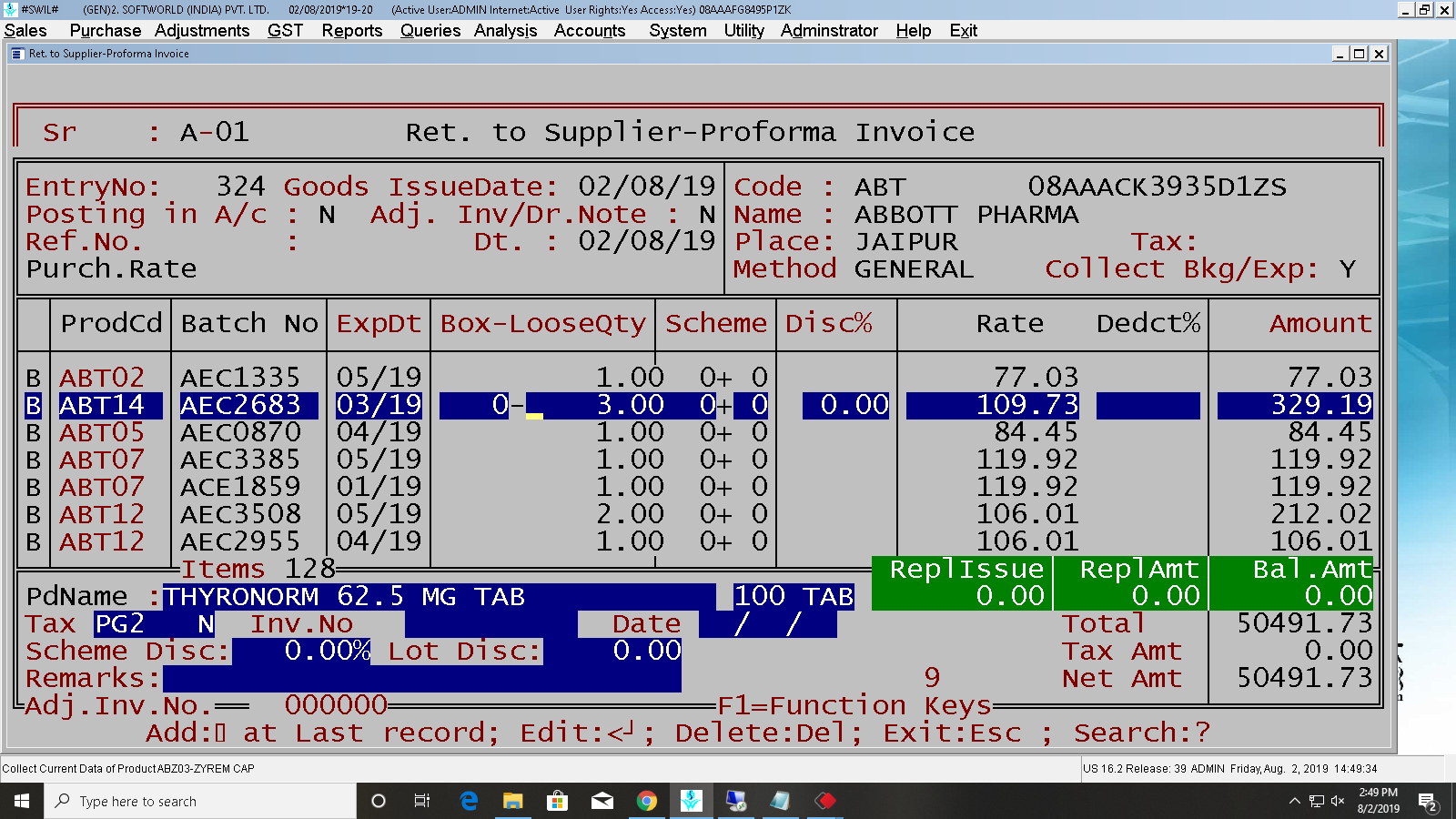Open Google Chrome from the taskbar
The width and height of the screenshot is (1456, 819).
(x=647, y=801)
